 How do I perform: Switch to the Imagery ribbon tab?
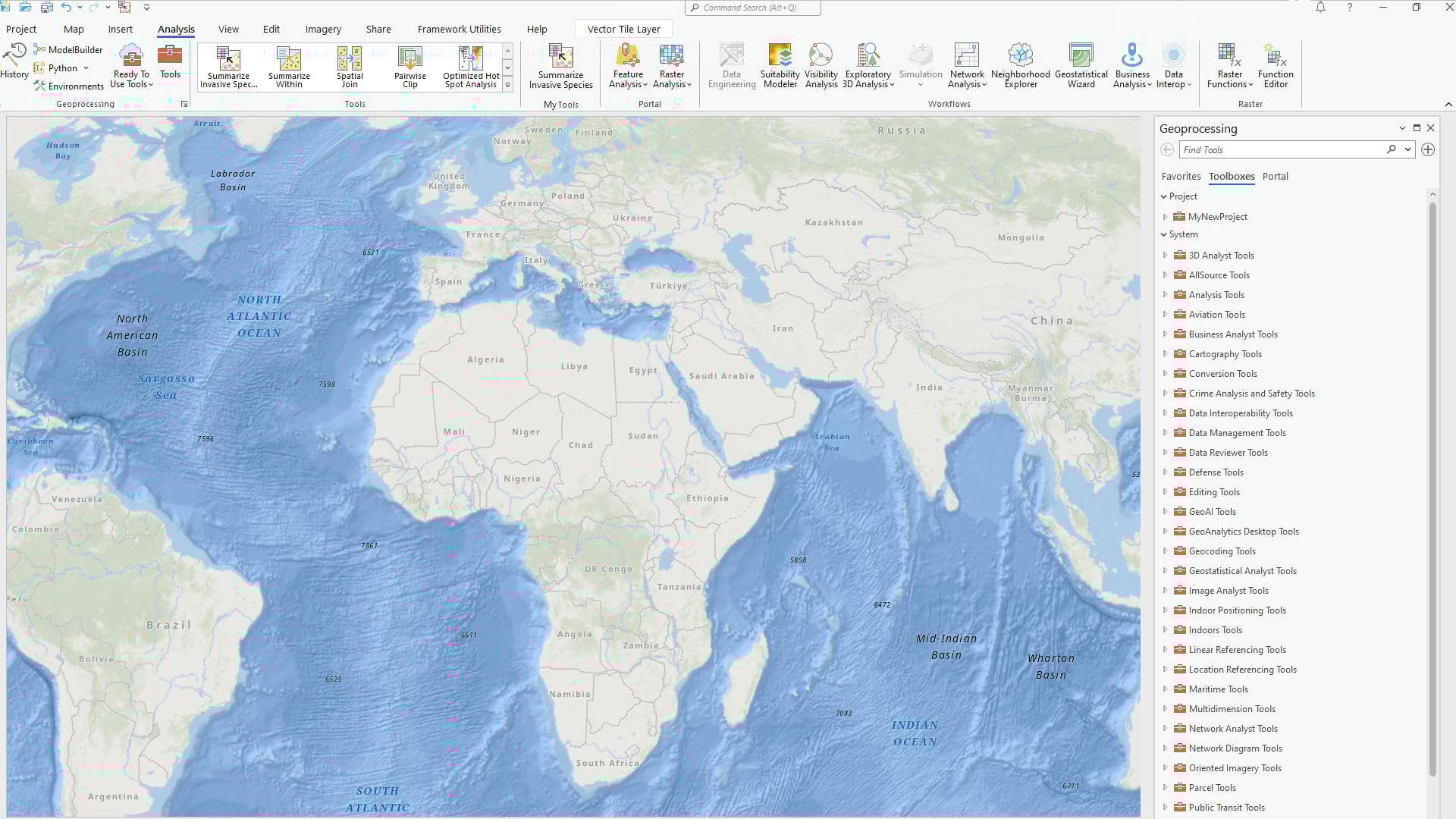click(323, 30)
